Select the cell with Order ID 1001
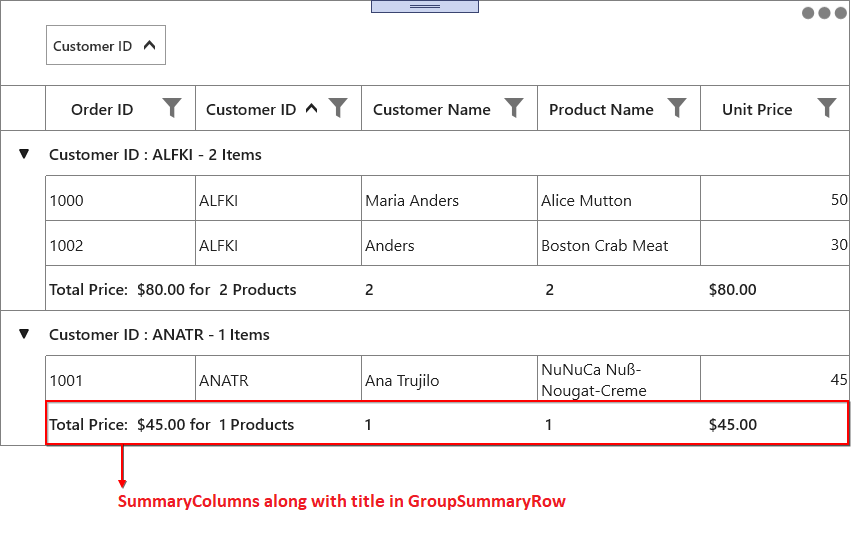Viewport: 851px width, 544px height. tap(120, 378)
